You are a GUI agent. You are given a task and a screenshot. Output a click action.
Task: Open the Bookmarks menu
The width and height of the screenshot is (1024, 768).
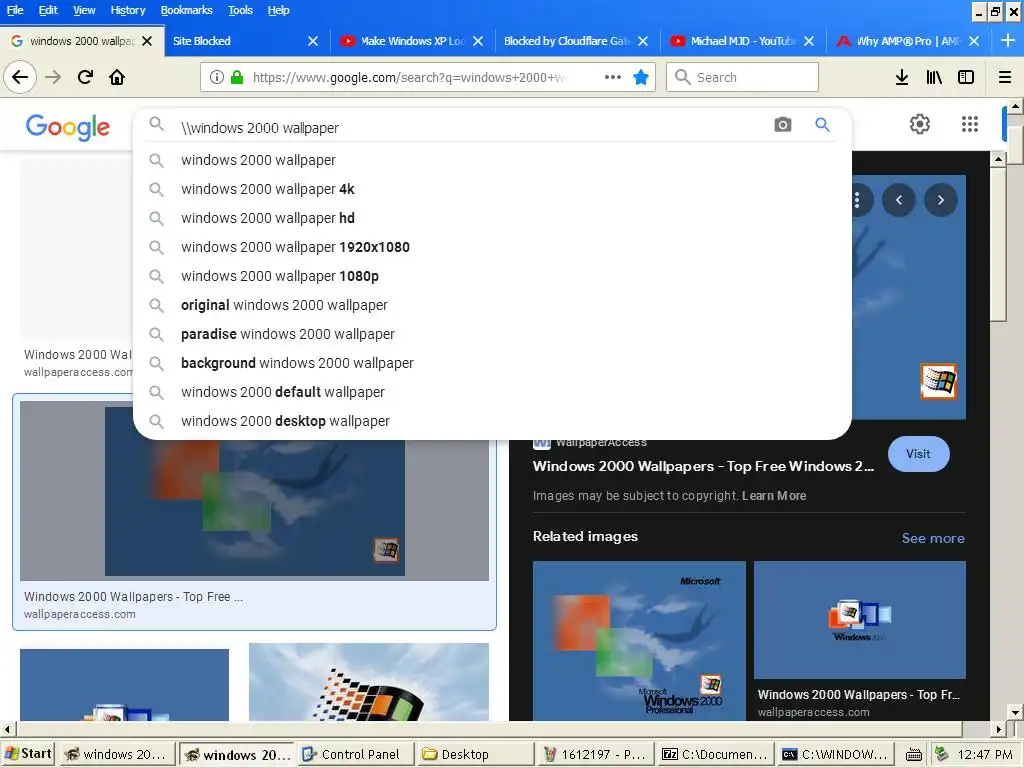[x=186, y=10]
